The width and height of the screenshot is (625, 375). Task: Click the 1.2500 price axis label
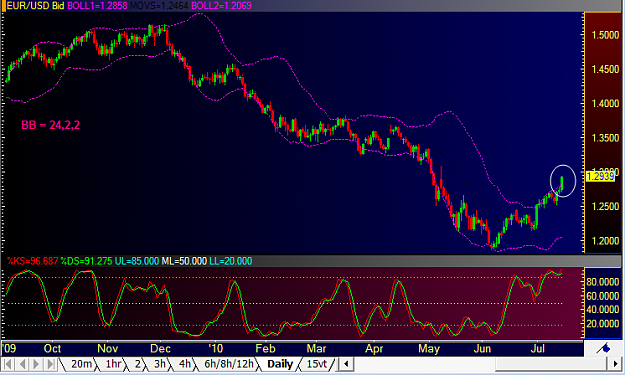pyautogui.click(x=605, y=207)
